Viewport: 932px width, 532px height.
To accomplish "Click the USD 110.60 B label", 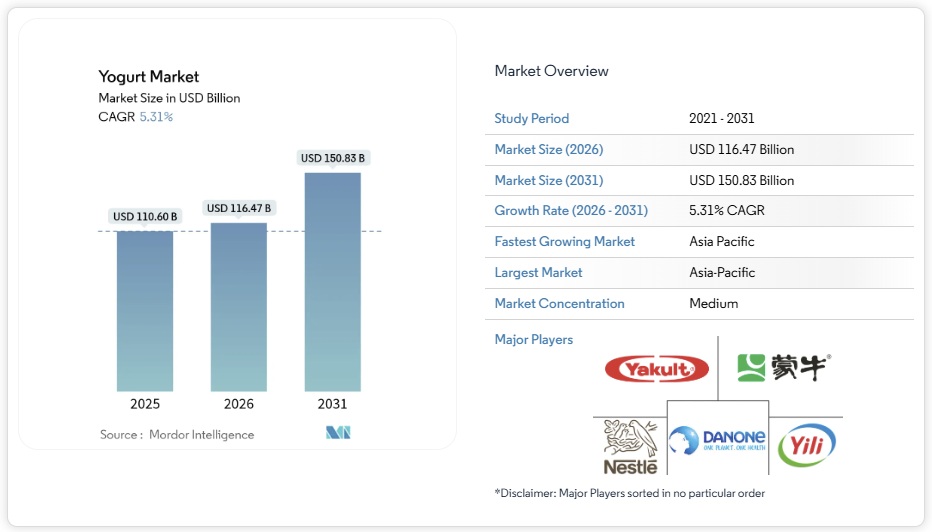I will pos(145,216).
